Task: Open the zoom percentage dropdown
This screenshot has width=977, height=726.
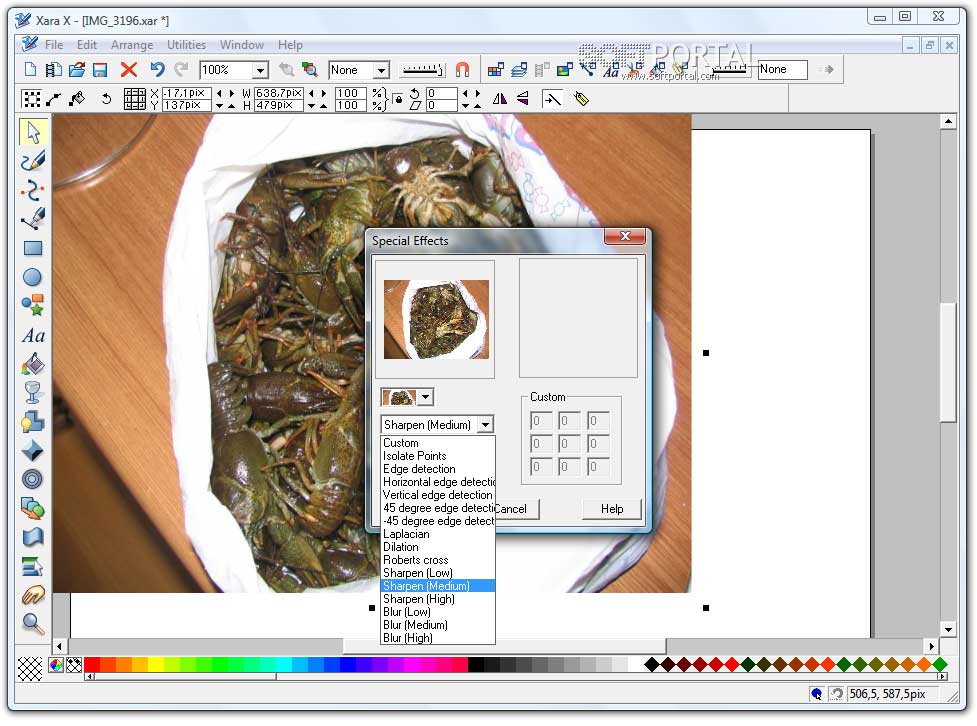Action: click(261, 70)
